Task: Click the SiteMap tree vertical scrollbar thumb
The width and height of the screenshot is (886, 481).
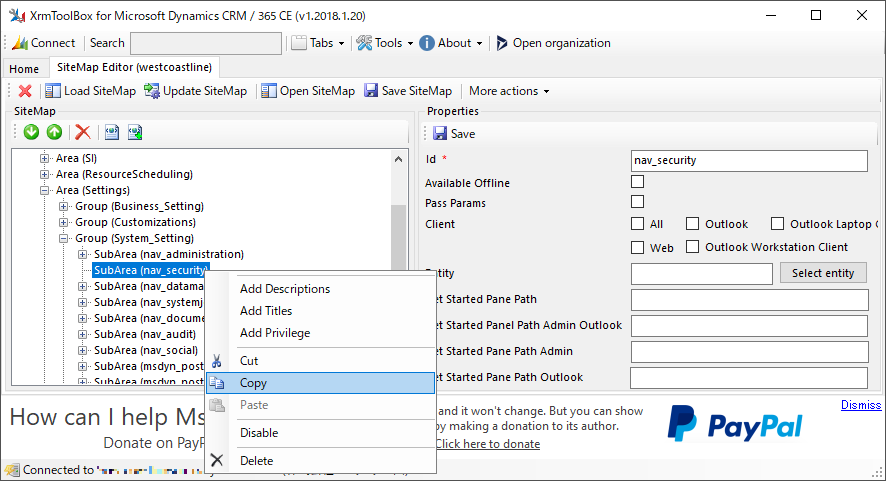Action: click(x=398, y=237)
